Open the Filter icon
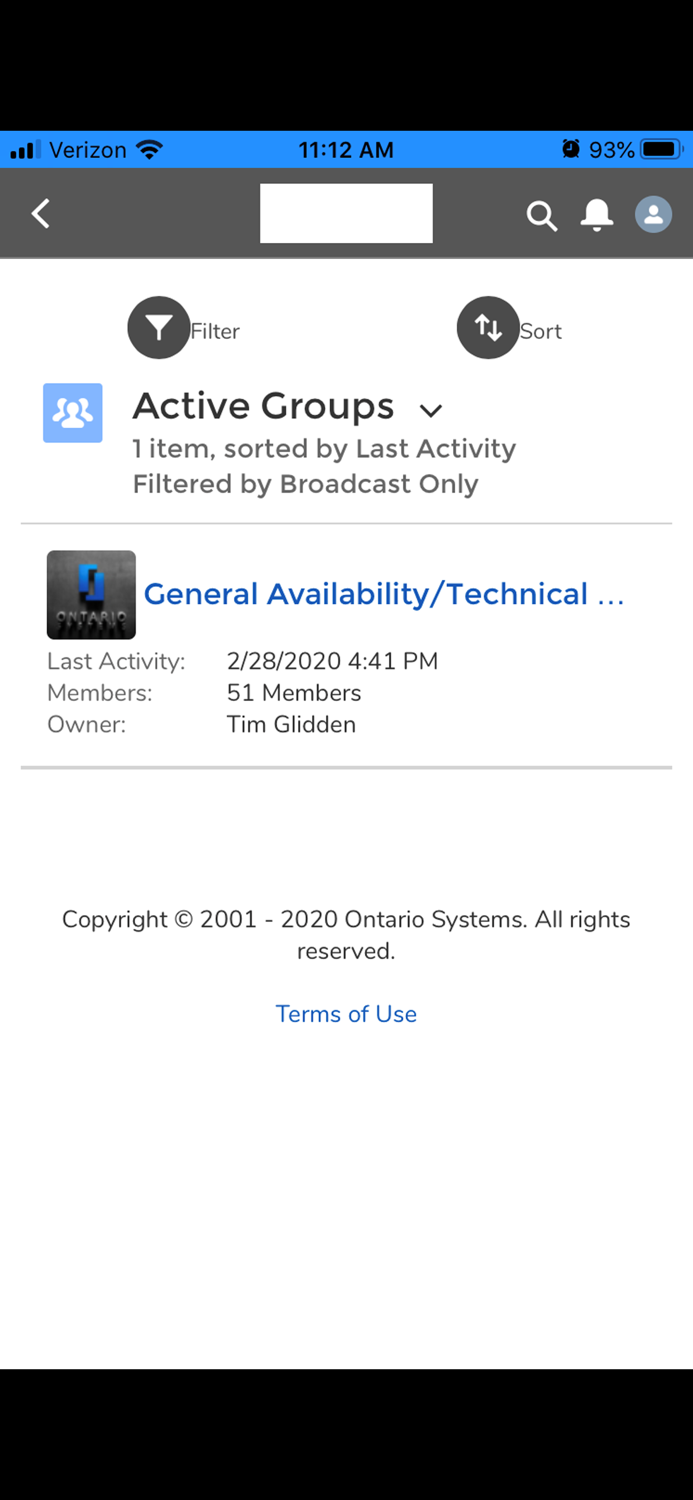Screen dimensions: 693x1500 (159, 327)
